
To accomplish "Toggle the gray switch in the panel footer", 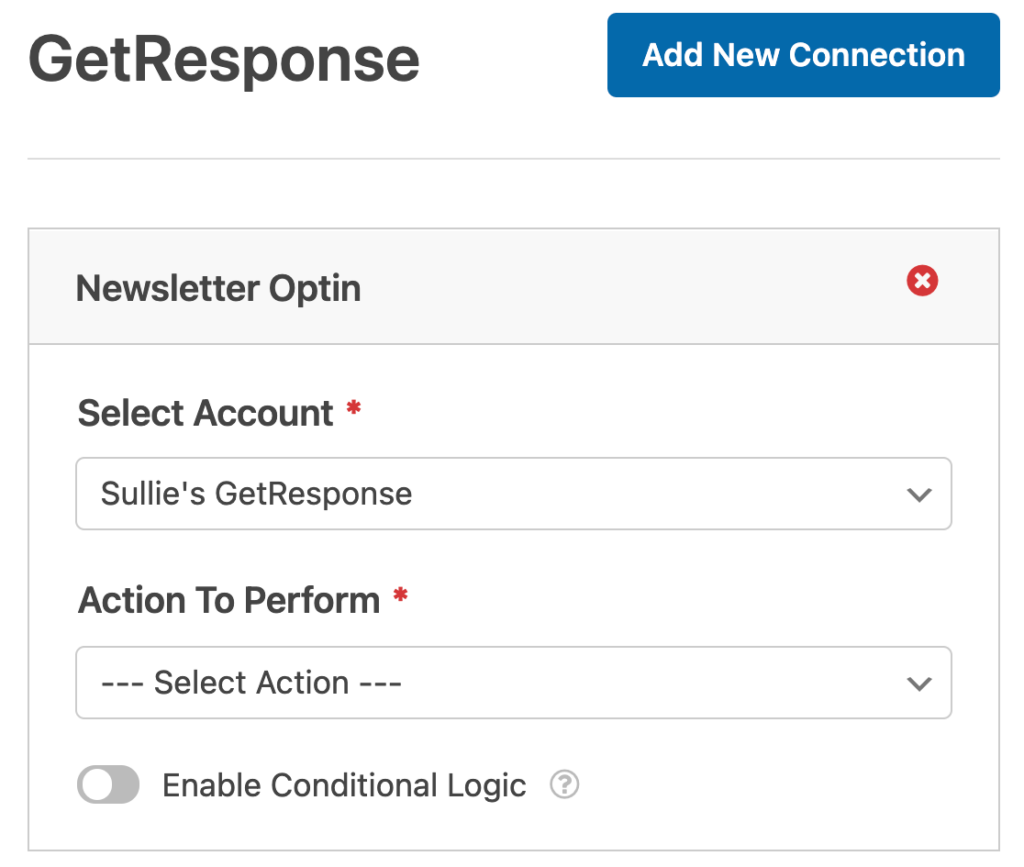I will 108,785.
